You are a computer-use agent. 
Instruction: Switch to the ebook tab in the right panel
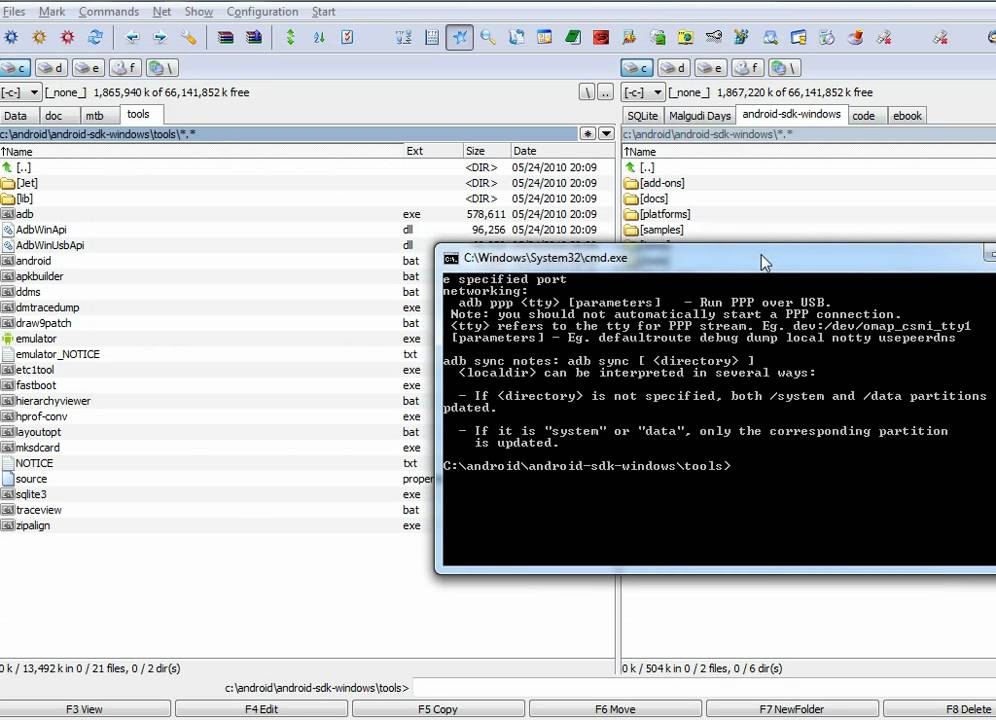click(x=907, y=116)
